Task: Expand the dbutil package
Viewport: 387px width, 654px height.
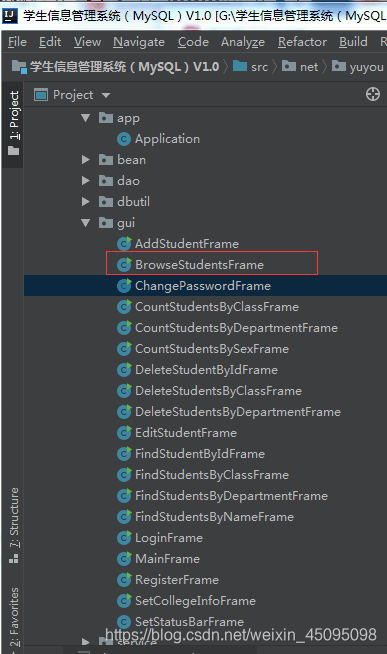Action: point(86,201)
